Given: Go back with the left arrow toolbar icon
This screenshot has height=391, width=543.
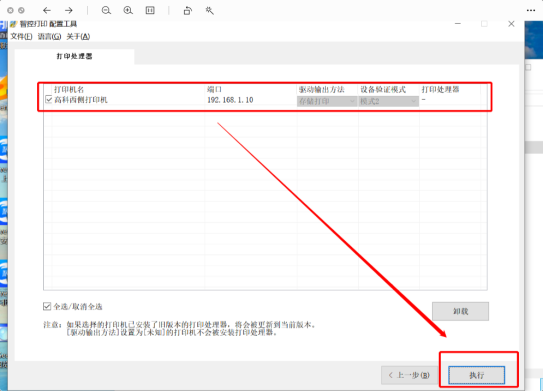Looking at the screenshot, I should point(47,10).
